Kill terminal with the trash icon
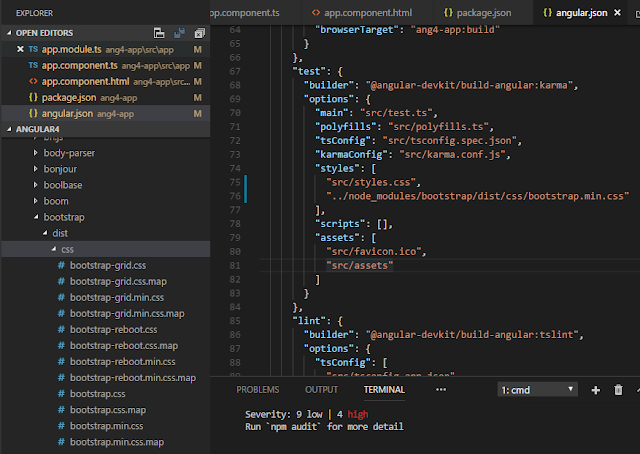The width and height of the screenshot is (640, 454). click(618, 390)
